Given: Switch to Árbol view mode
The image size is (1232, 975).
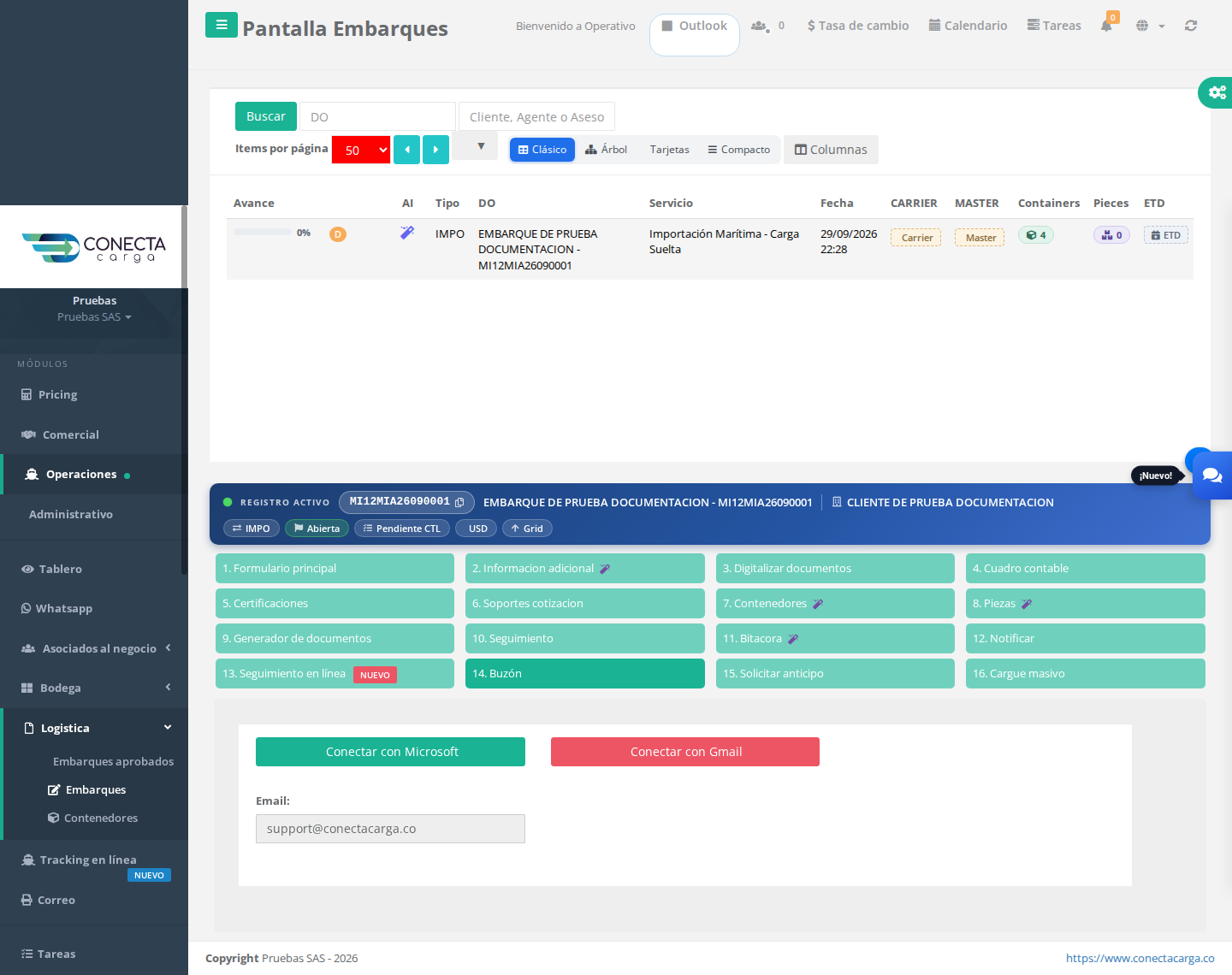Looking at the screenshot, I should (x=606, y=150).
